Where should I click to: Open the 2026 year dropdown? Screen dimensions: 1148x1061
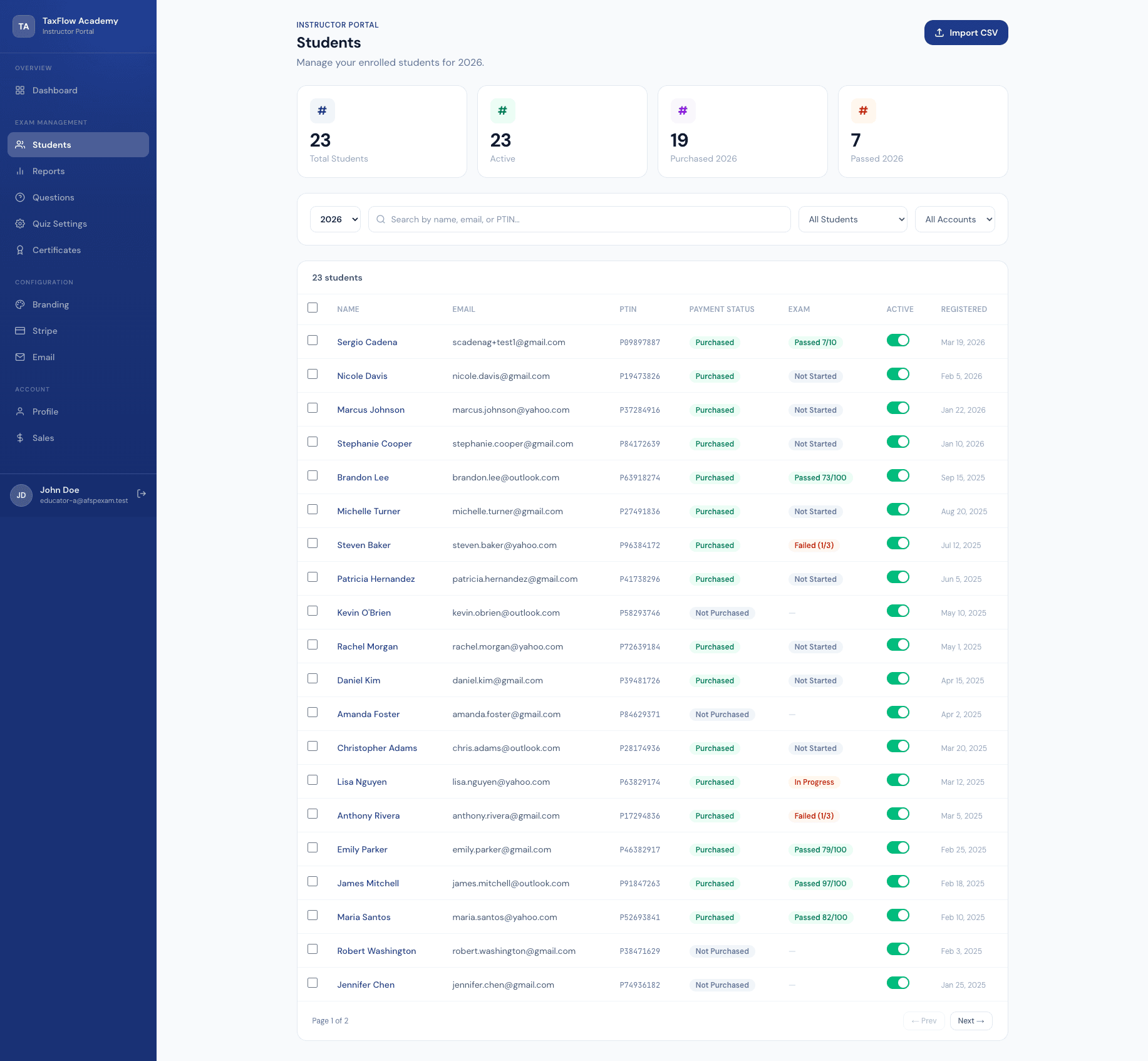click(x=335, y=219)
